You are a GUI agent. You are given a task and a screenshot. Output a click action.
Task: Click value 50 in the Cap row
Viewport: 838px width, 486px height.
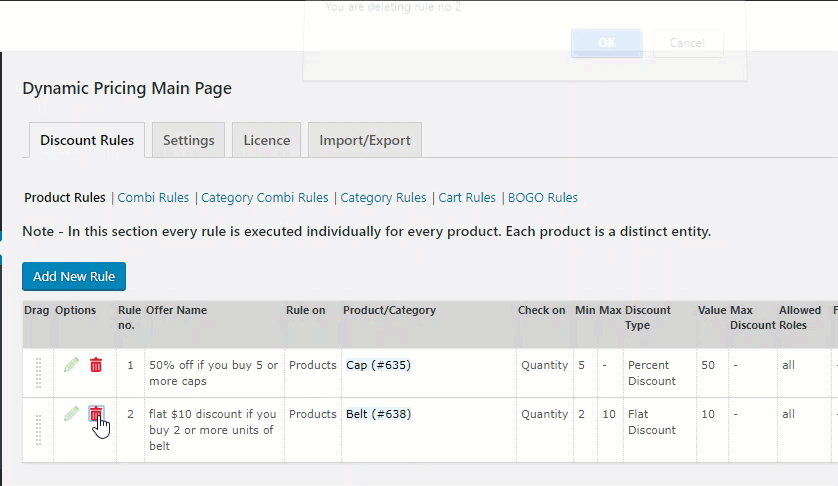pyautogui.click(x=708, y=365)
